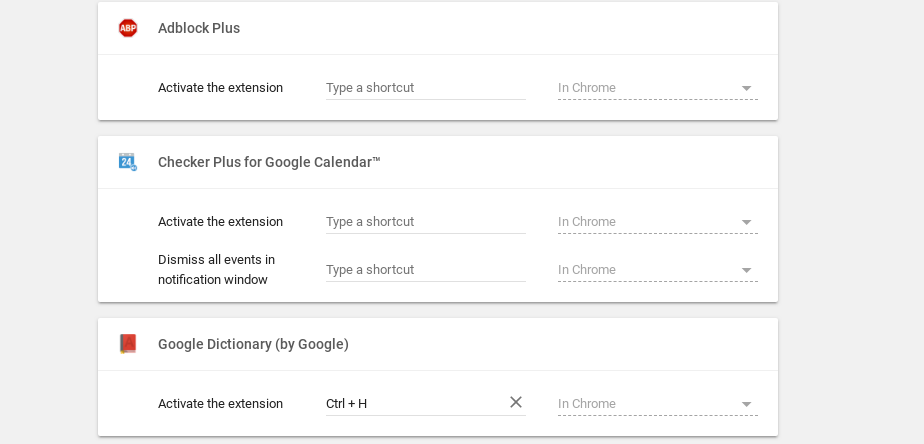The image size is (924, 444).
Task: Click Checker Plus activate extension shortcut field
Action: [x=425, y=222]
